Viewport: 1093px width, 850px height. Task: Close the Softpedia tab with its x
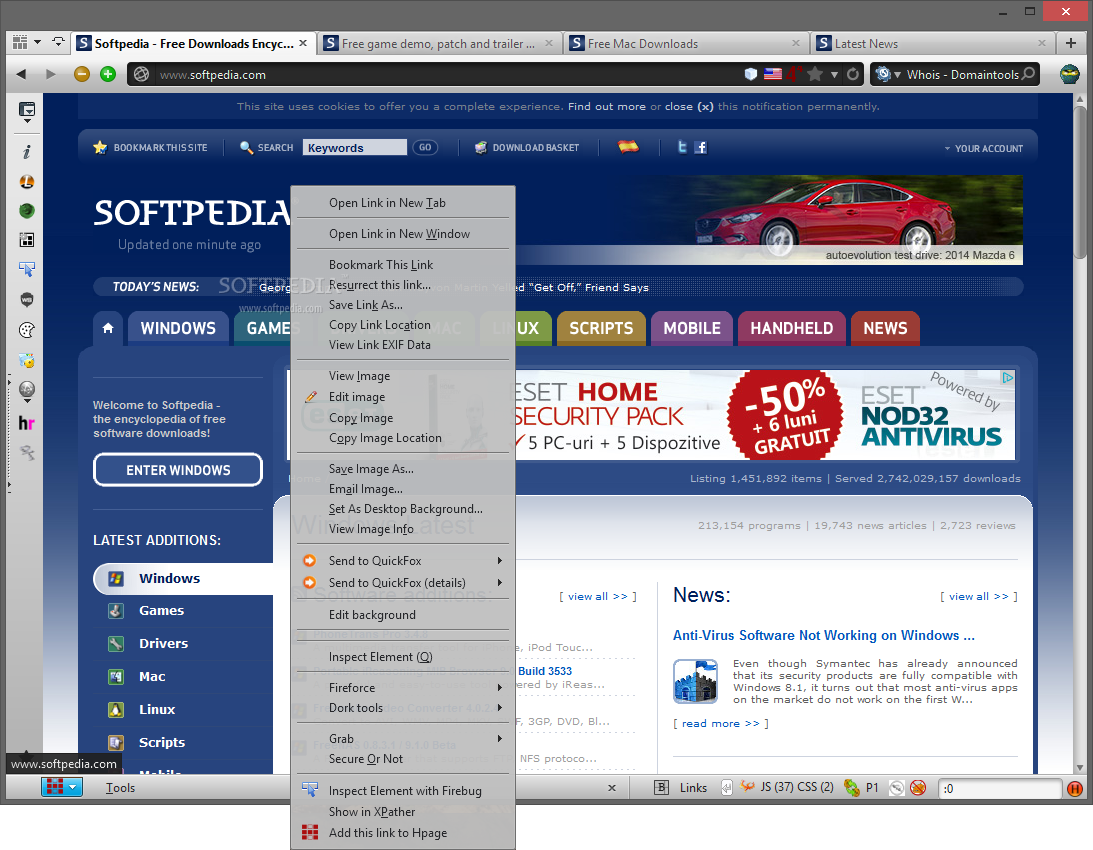click(x=303, y=43)
